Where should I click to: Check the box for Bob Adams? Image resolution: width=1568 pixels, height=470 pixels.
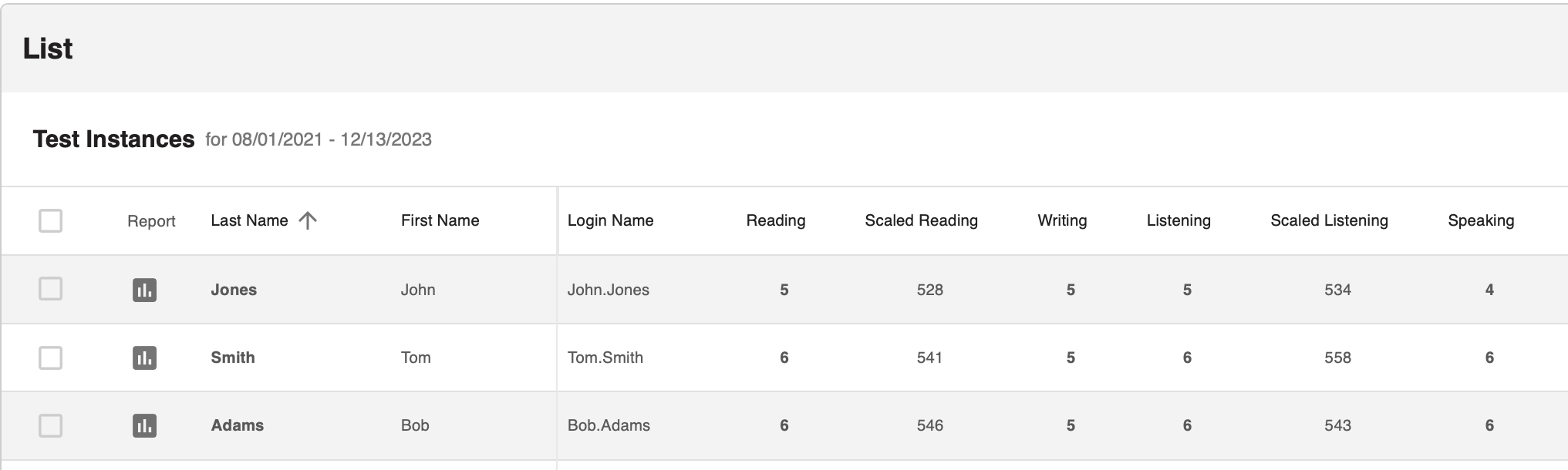[51, 425]
